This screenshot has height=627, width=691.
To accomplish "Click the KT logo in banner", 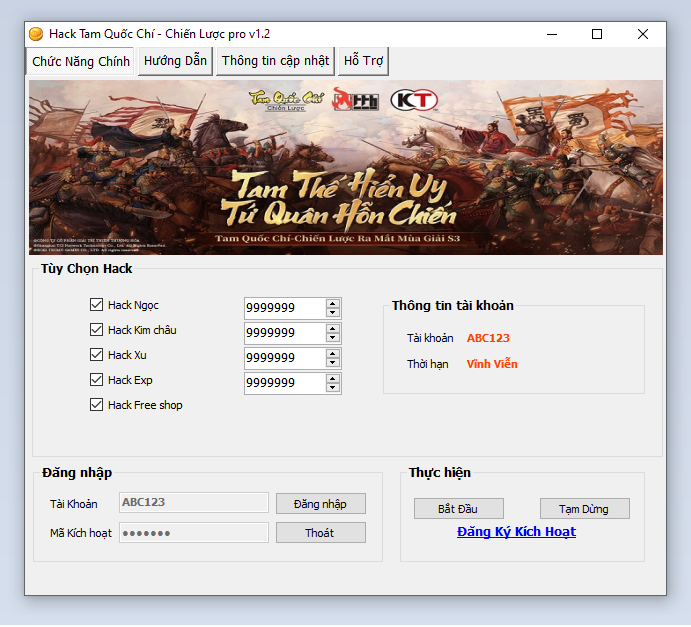I will click(x=412, y=101).
